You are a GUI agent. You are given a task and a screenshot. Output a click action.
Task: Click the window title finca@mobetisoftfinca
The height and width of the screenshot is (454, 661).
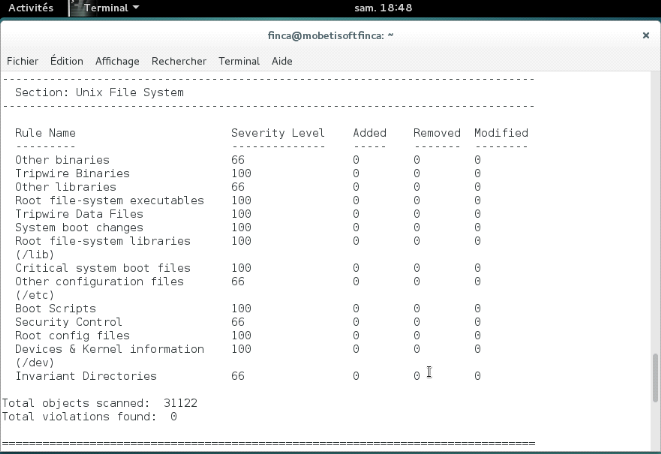[330, 35]
